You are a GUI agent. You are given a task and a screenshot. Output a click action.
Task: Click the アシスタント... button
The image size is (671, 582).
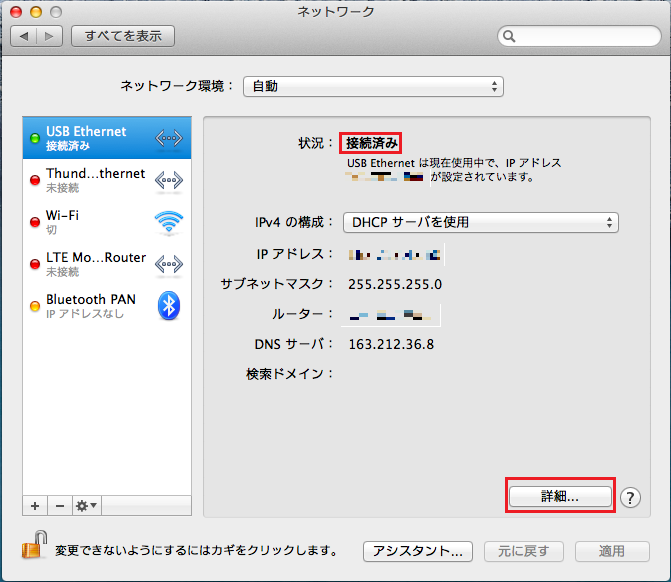pos(417,551)
